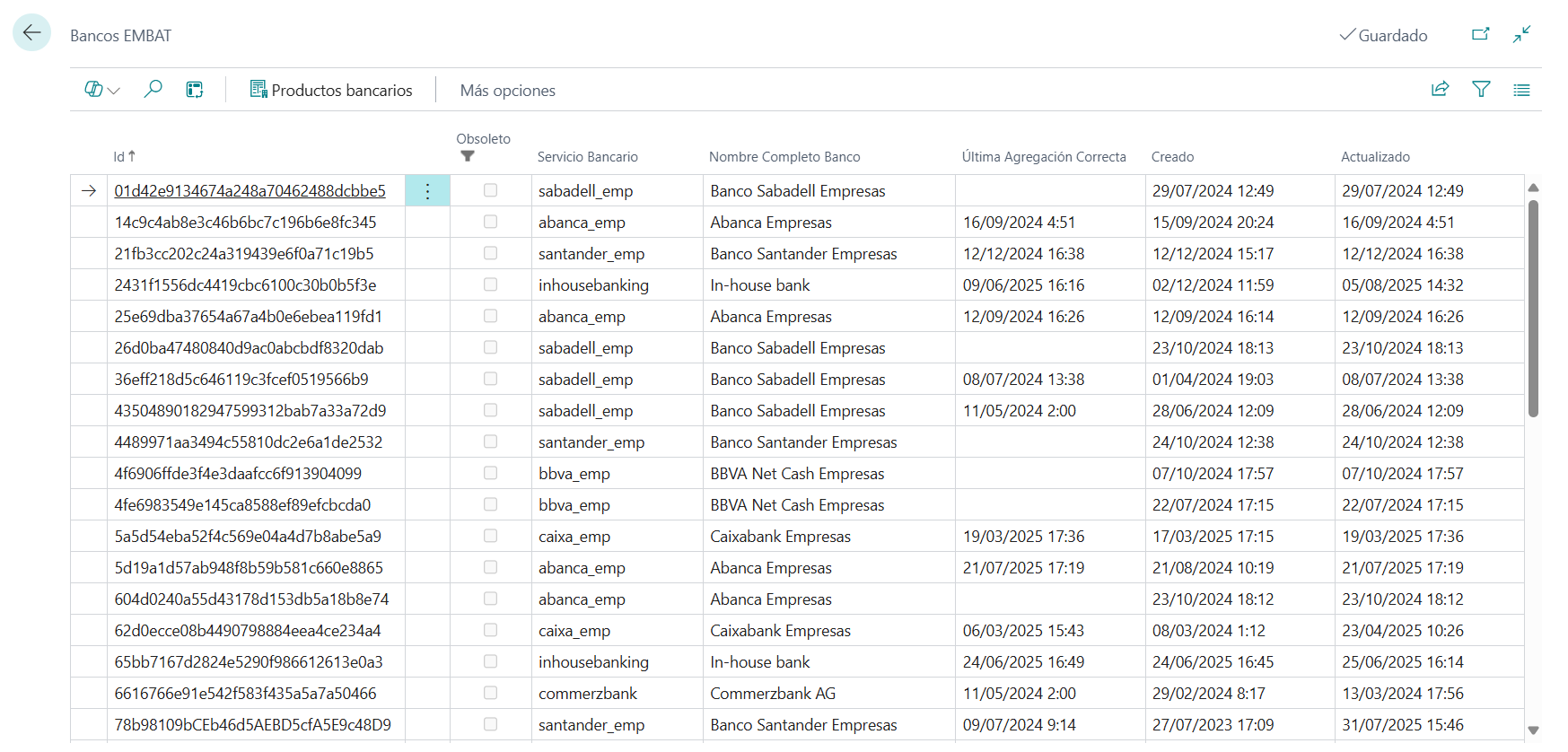The image size is (1568, 752).
Task: Click Bancos EMBAT page title
Action: (x=120, y=35)
